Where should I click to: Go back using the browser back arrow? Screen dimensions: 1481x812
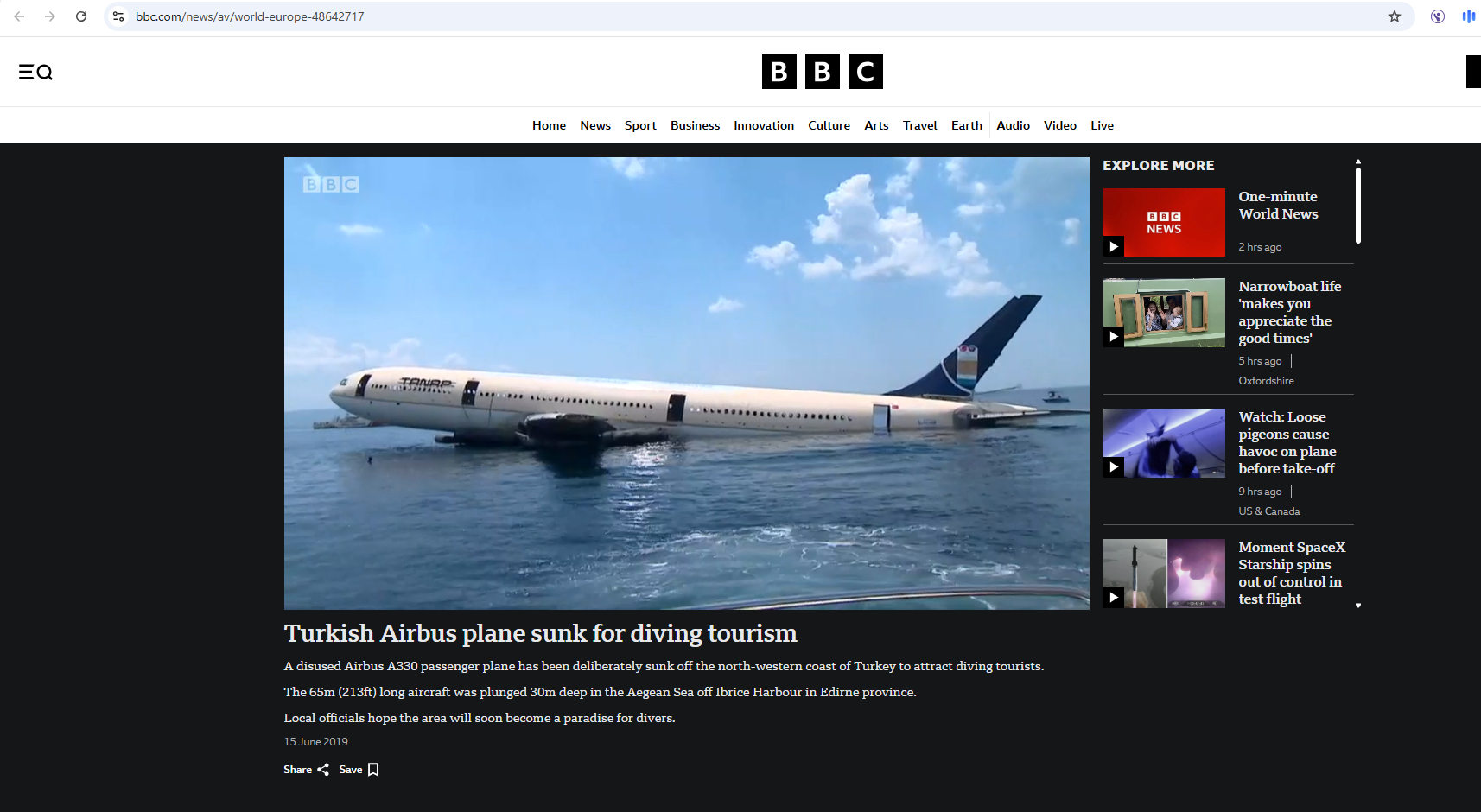19,16
